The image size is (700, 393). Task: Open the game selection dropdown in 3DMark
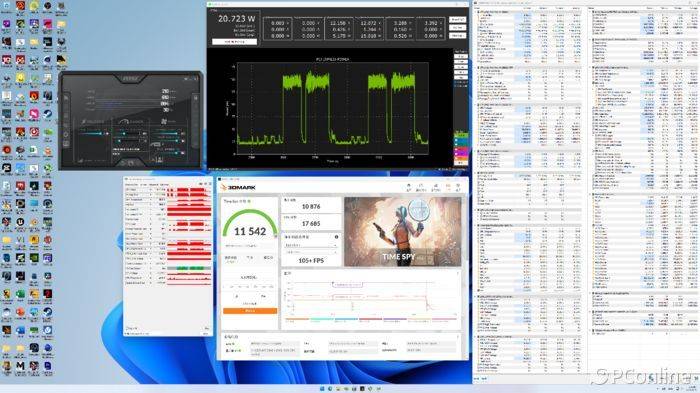(x=311, y=245)
